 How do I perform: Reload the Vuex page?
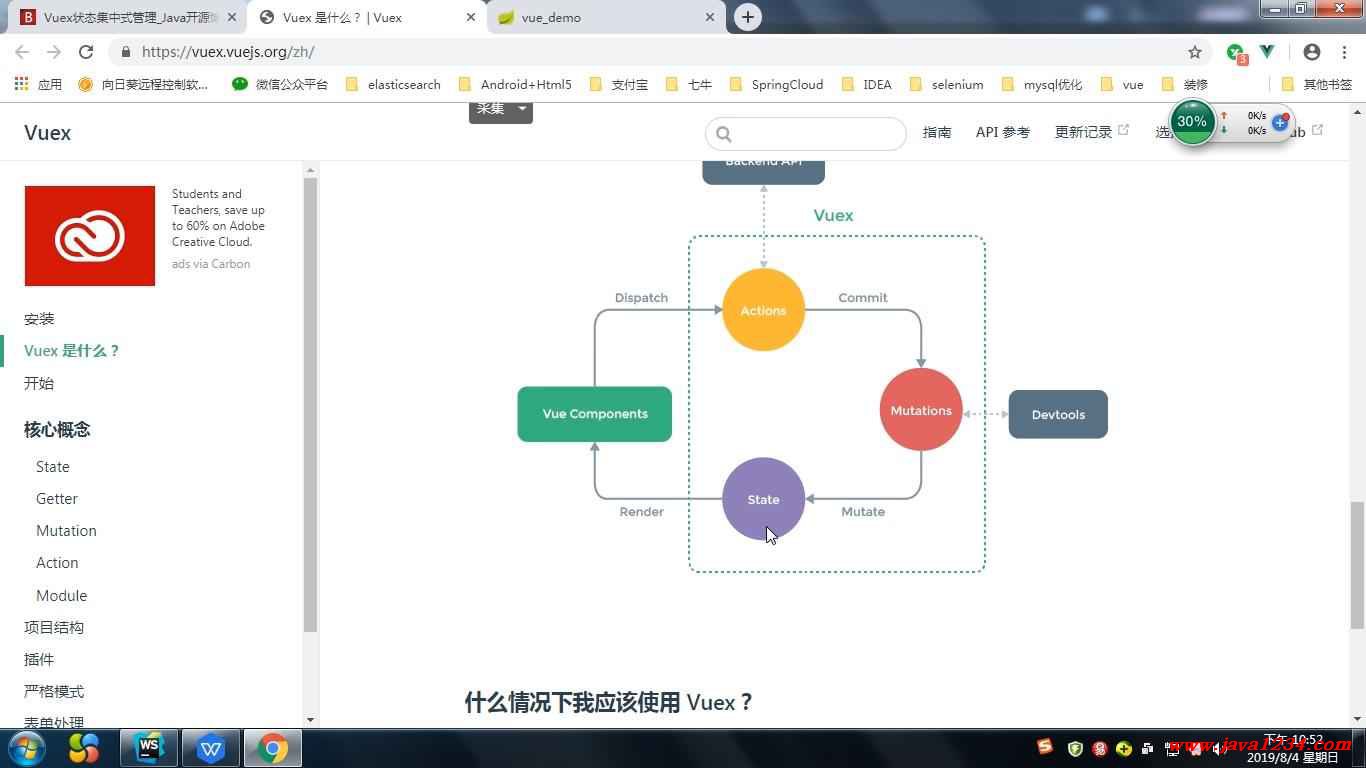coord(86,52)
